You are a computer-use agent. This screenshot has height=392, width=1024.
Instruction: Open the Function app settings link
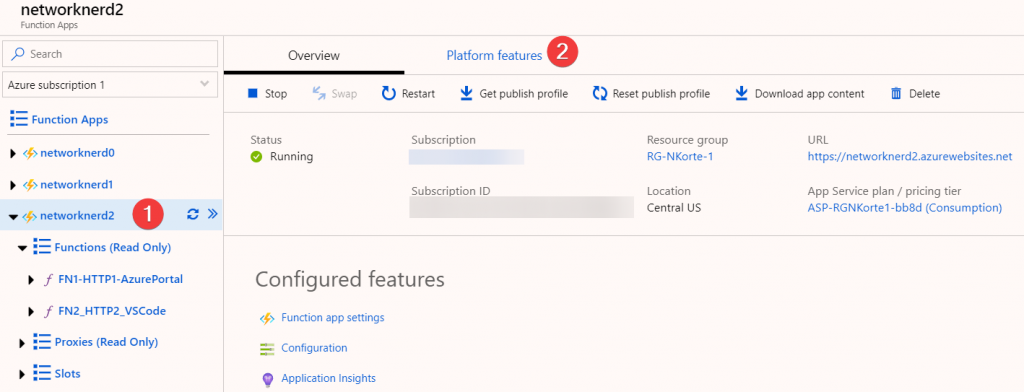click(333, 318)
